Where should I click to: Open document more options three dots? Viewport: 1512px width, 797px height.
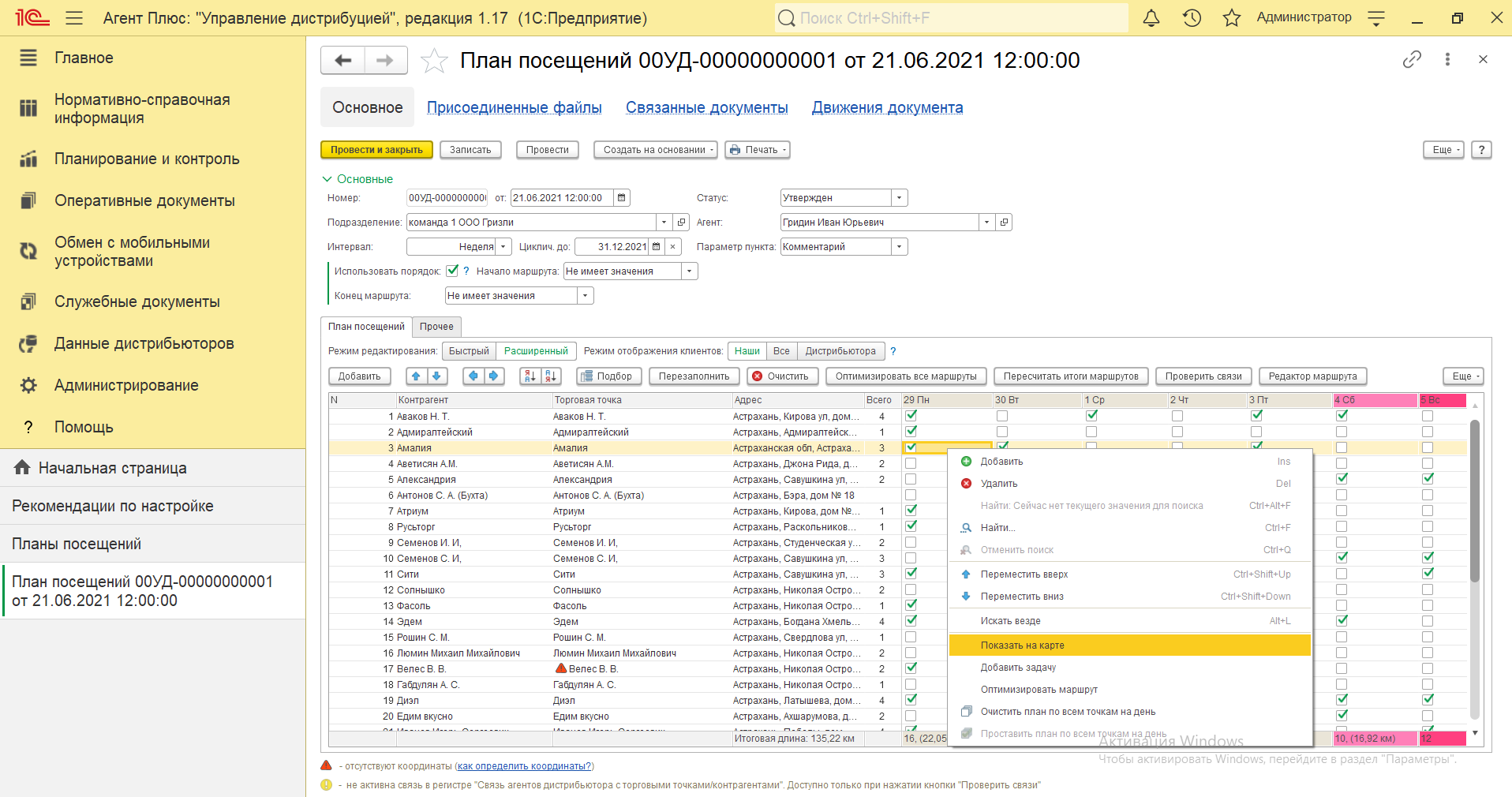tap(1447, 59)
